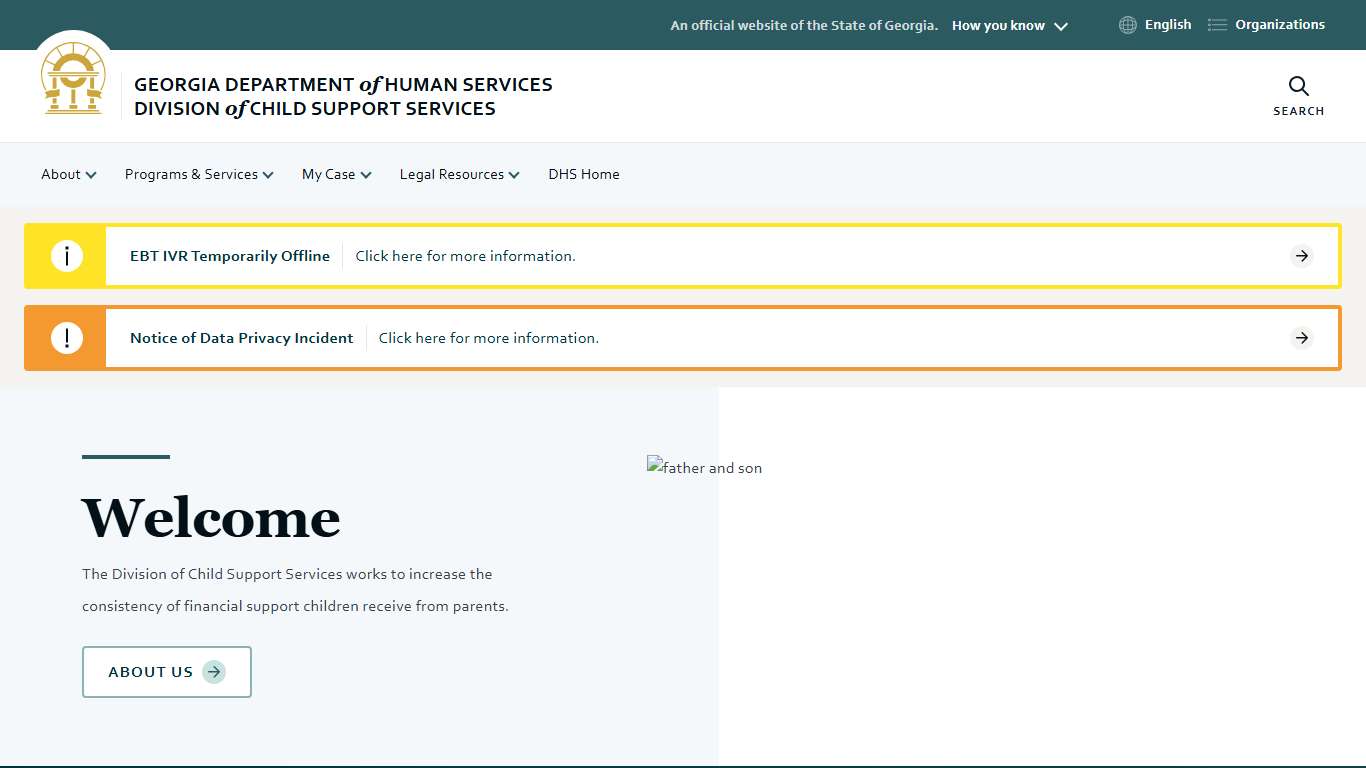Select English language option

1167,25
